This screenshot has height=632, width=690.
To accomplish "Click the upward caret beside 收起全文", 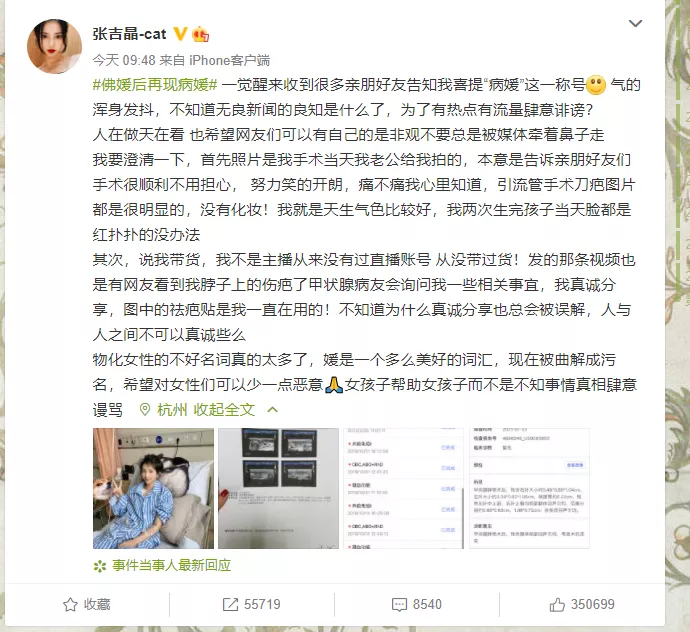I will click(272, 410).
